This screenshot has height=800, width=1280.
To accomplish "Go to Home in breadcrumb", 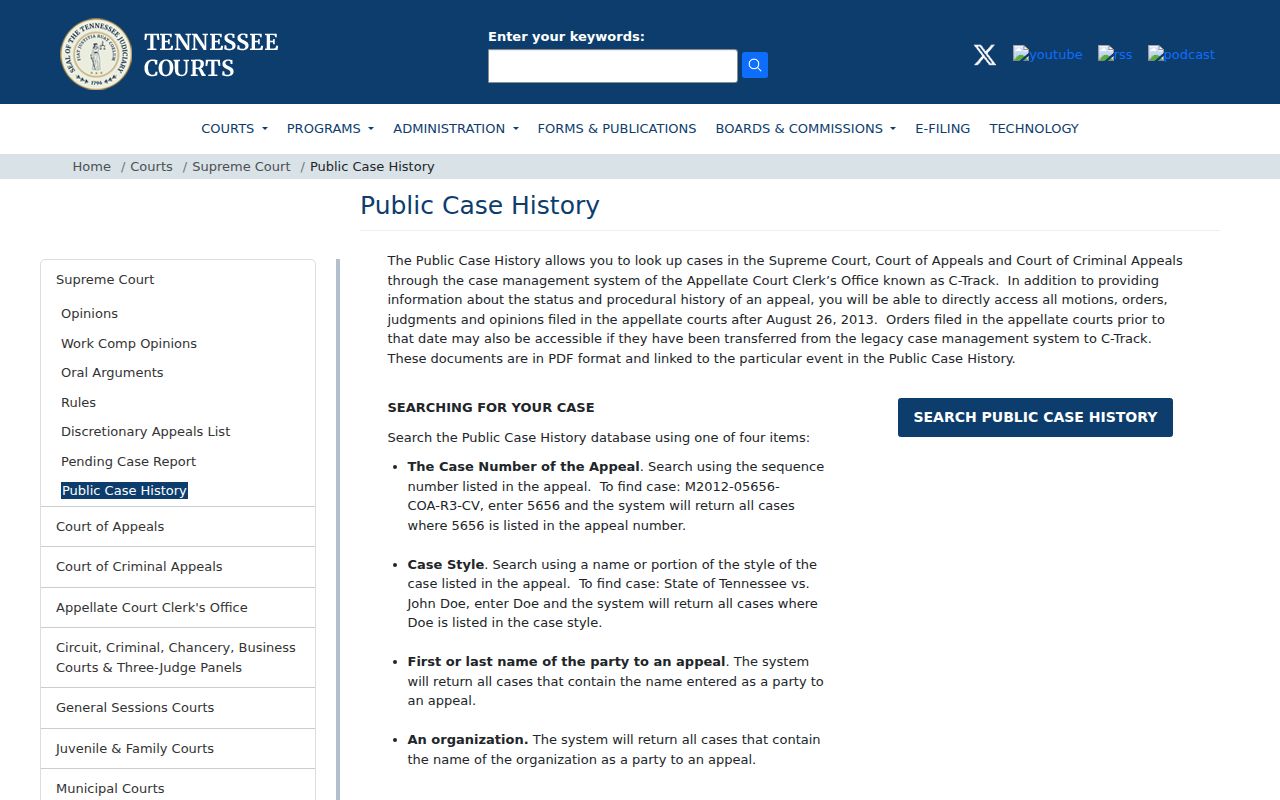I will click(x=92, y=167).
